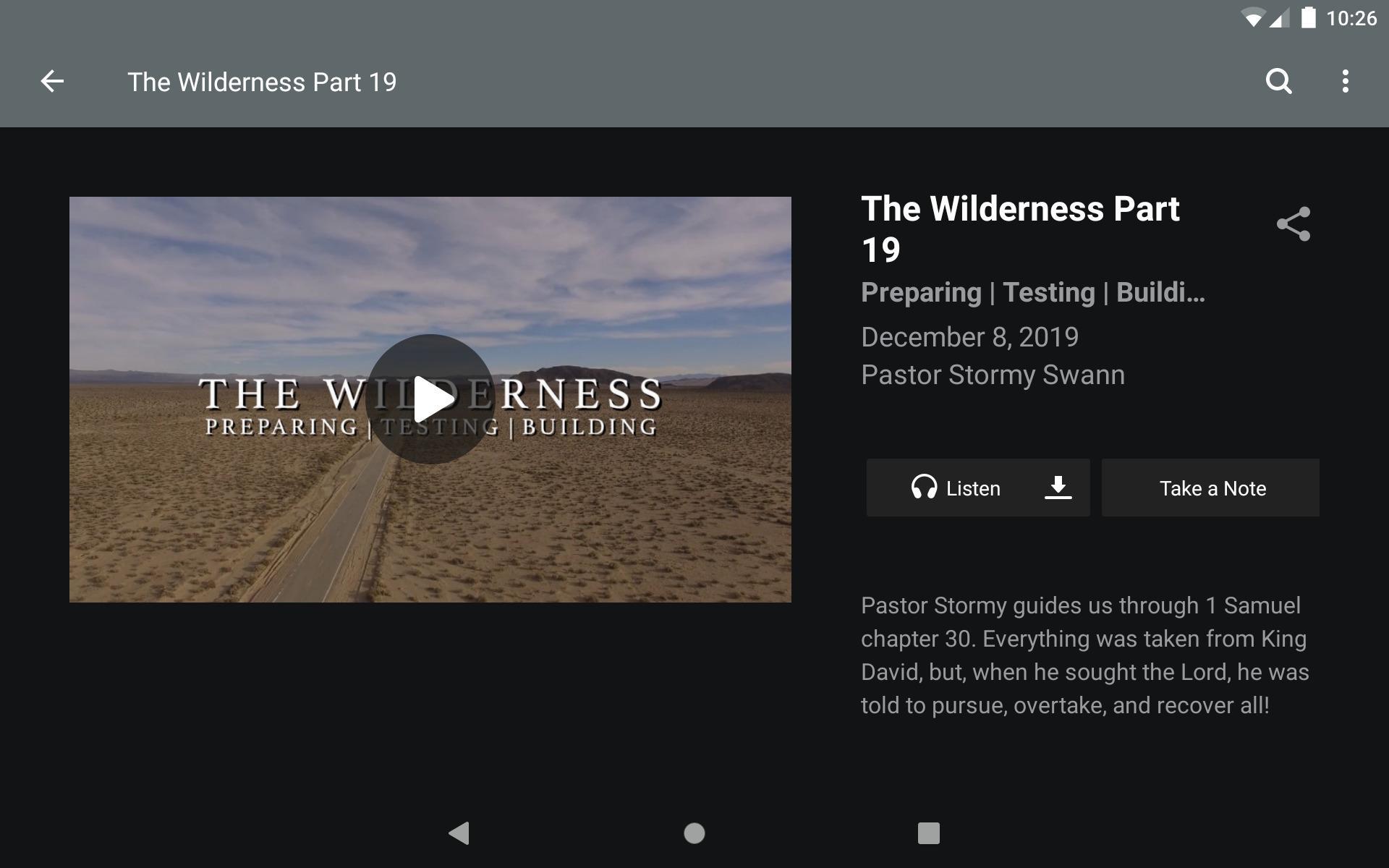Tap the Listen headphones button

(x=955, y=488)
